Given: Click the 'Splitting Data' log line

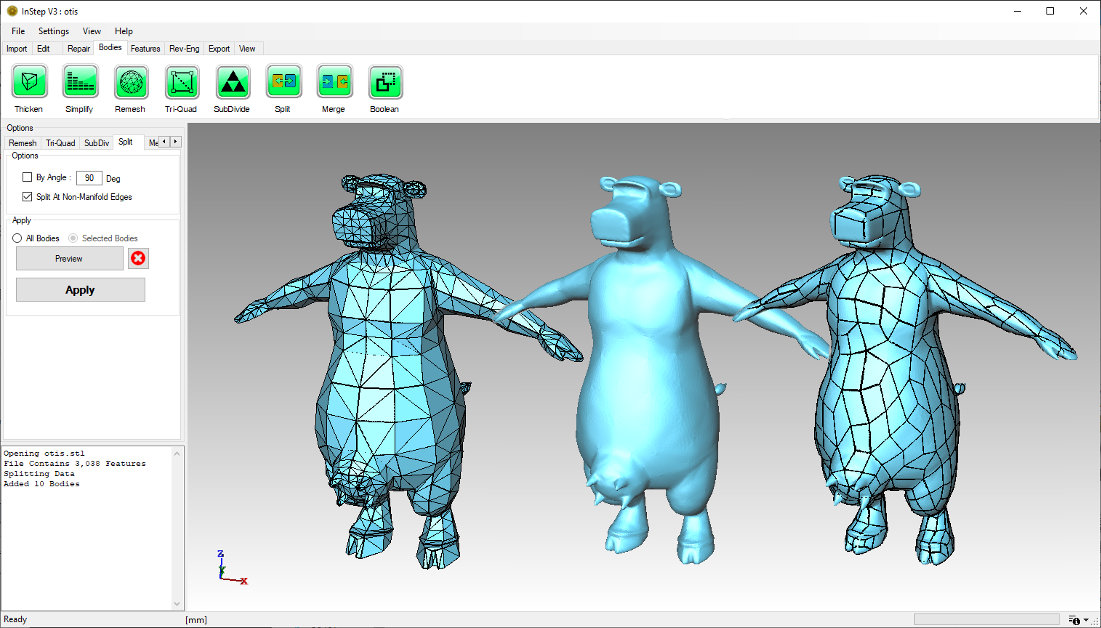Looking at the screenshot, I should coord(39,473).
